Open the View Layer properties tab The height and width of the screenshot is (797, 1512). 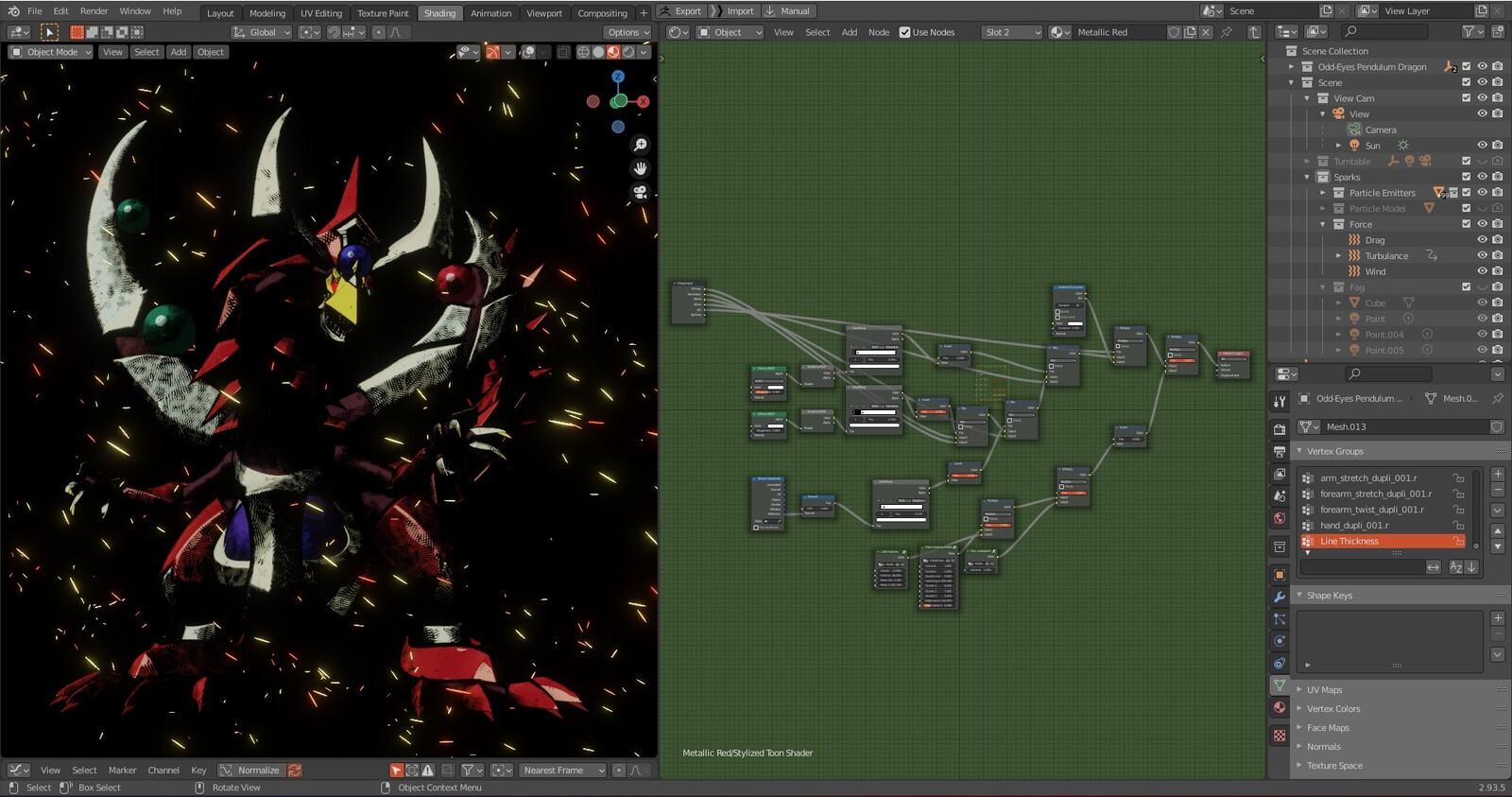pyautogui.click(x=1280, y=474)
